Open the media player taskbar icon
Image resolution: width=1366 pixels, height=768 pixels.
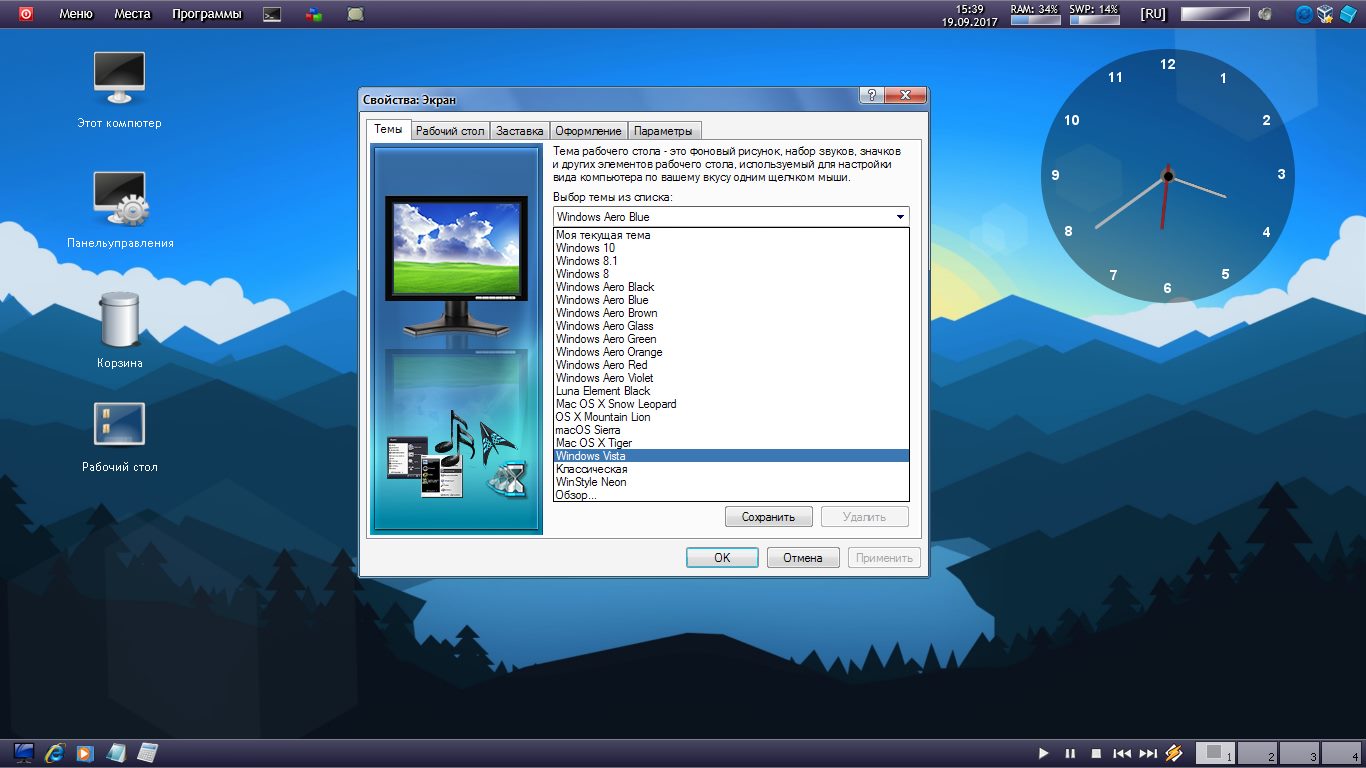point(85,753)
